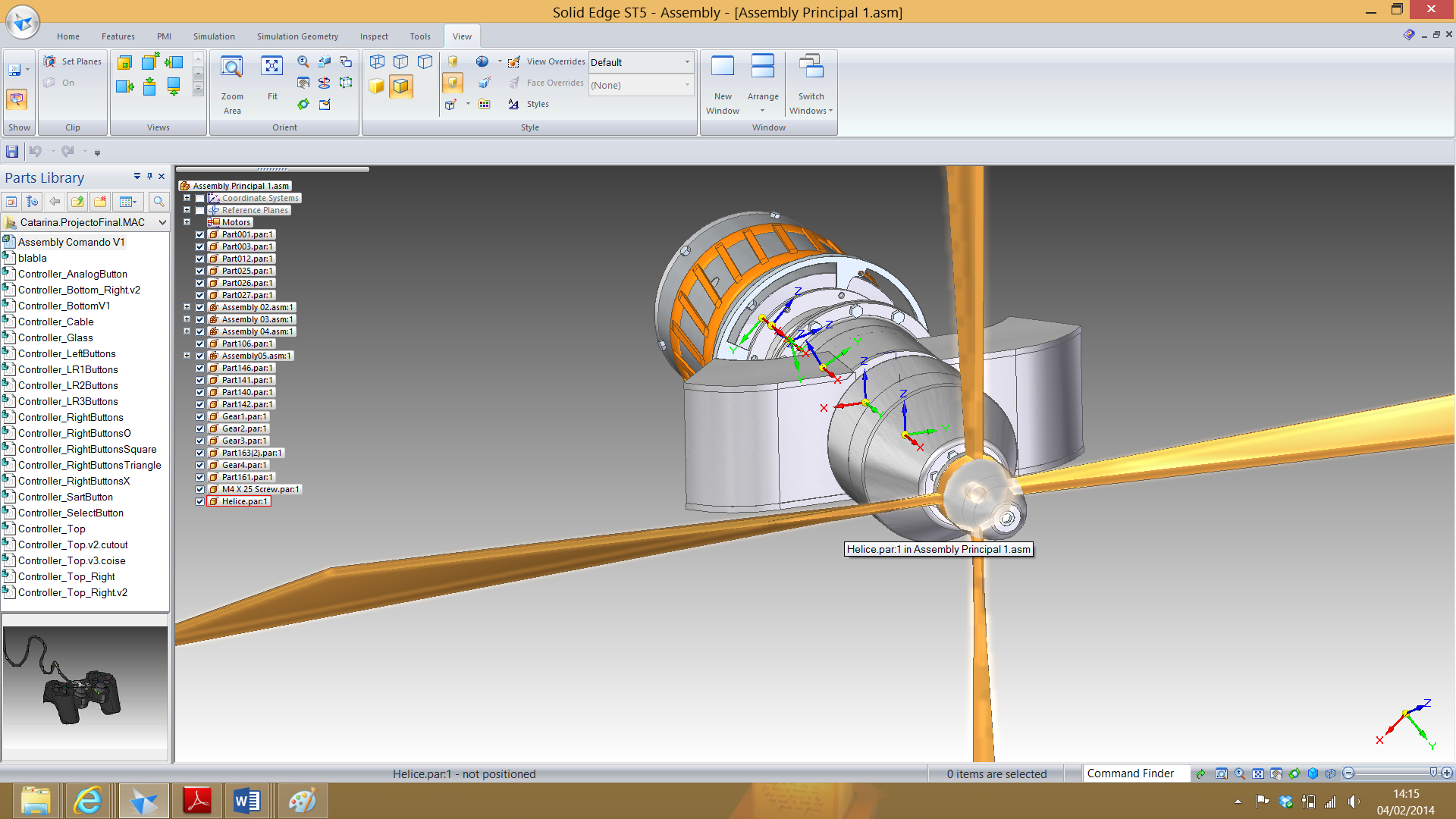Select the wireframe with hidden edges style icon
This screenshot has width=1456, height=819.
pos(401,61)
